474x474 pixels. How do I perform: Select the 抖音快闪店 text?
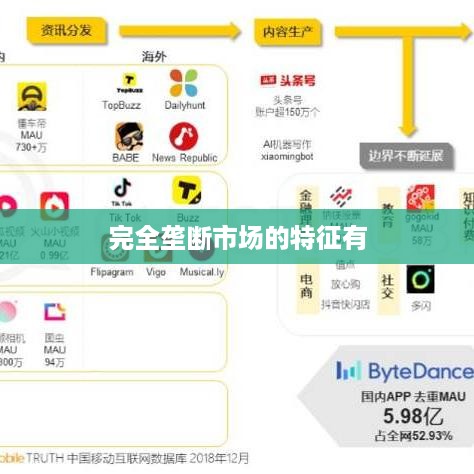[x=345, y=304]
